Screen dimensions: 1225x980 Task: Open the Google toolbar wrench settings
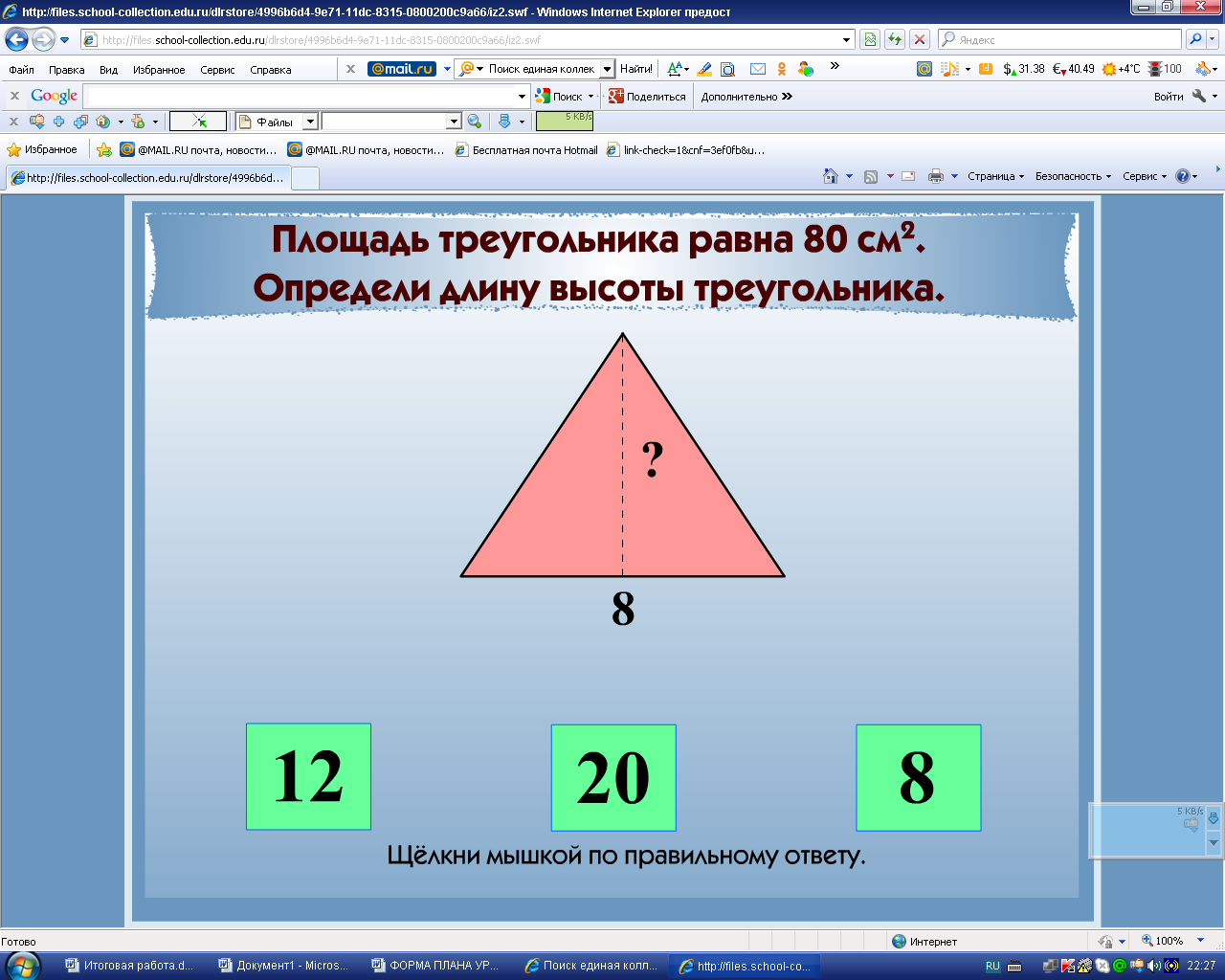pos(1199,96)
